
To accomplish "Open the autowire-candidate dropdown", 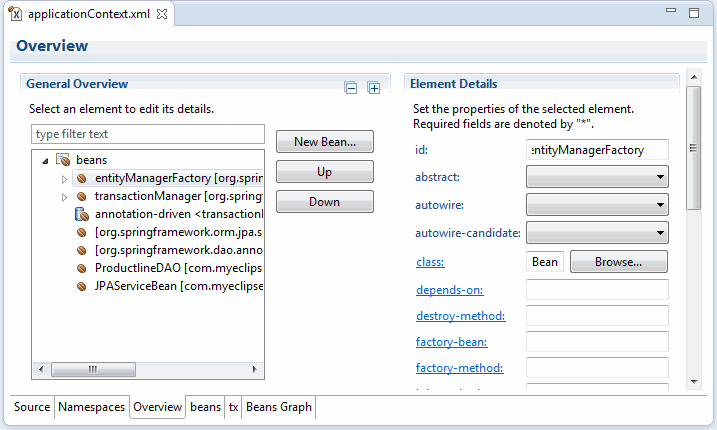I will [x=597, y=233].
